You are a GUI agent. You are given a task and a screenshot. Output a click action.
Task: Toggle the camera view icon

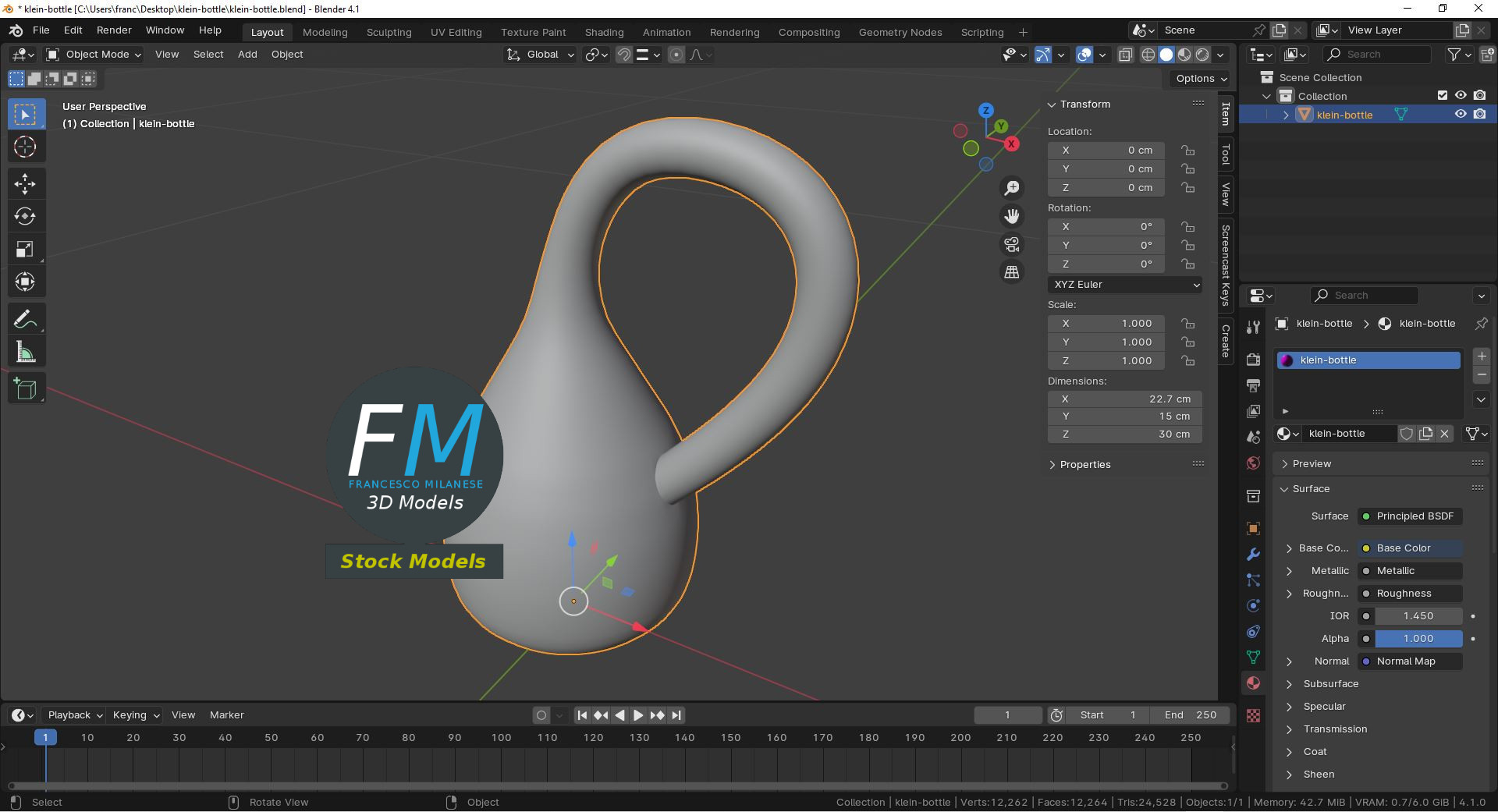[x=1012, y=244]
